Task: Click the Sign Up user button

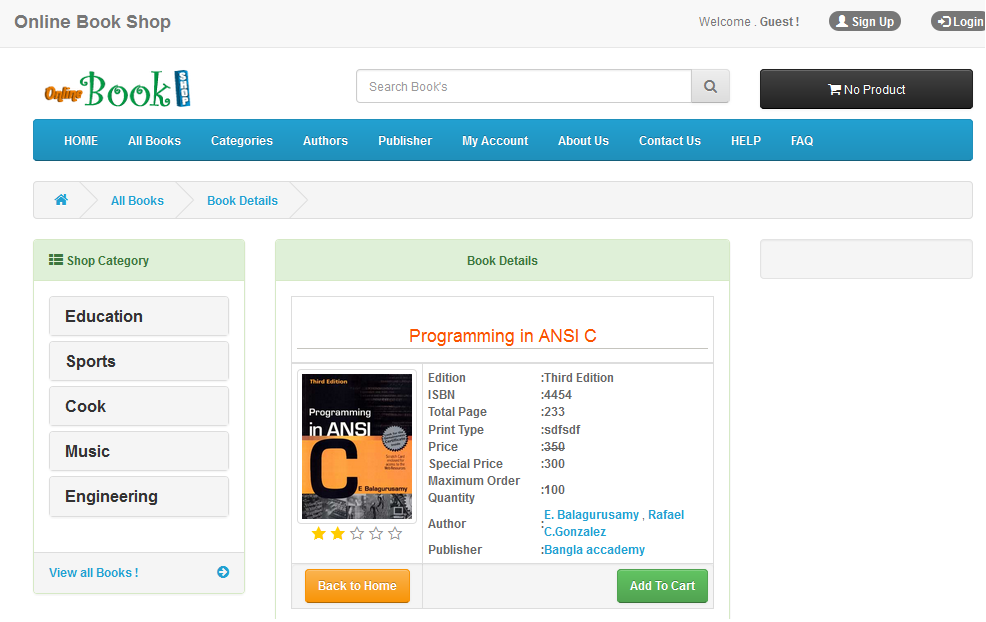Action: (865, 21)
